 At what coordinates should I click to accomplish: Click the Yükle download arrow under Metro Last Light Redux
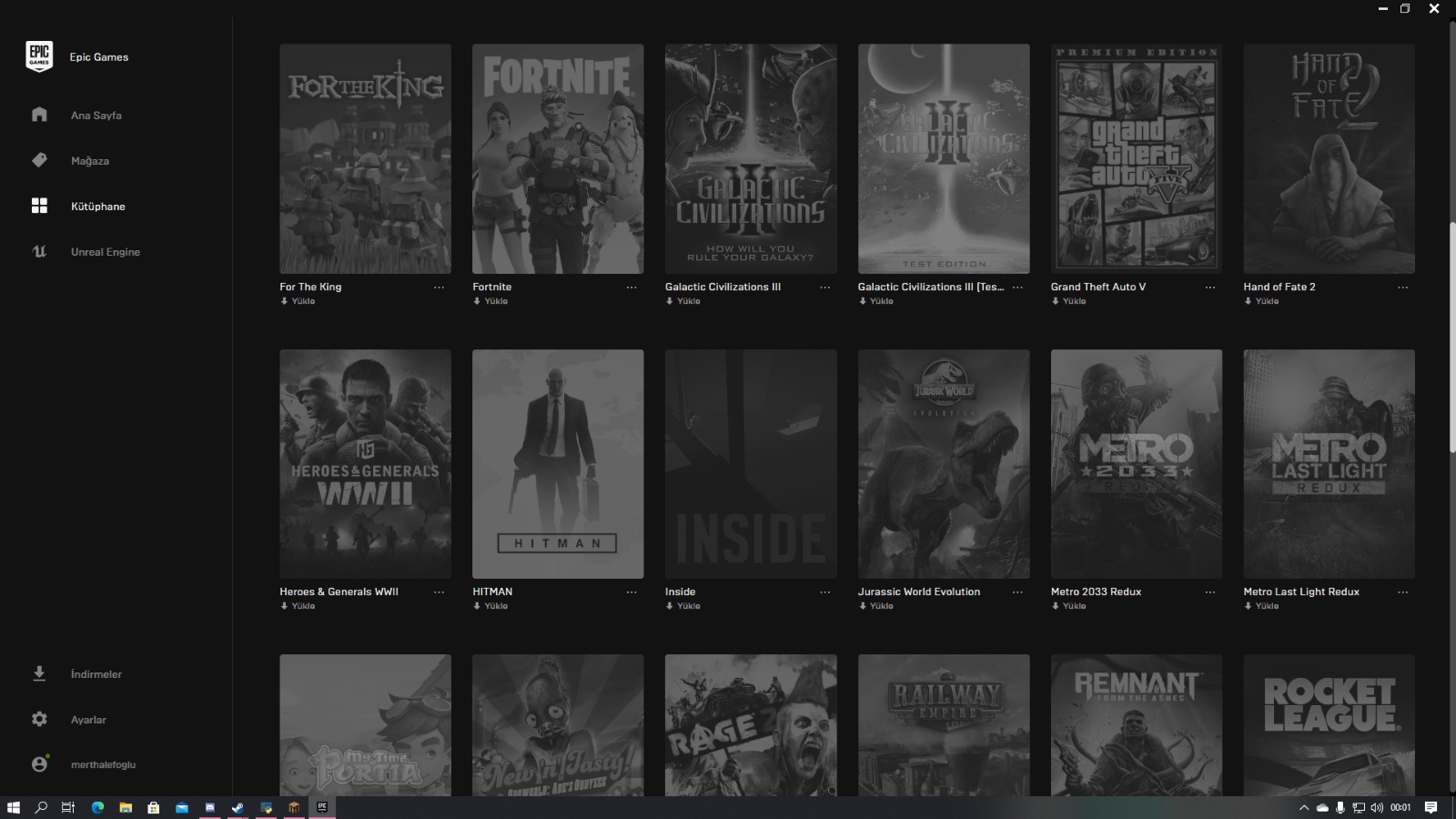point(1248,606)
